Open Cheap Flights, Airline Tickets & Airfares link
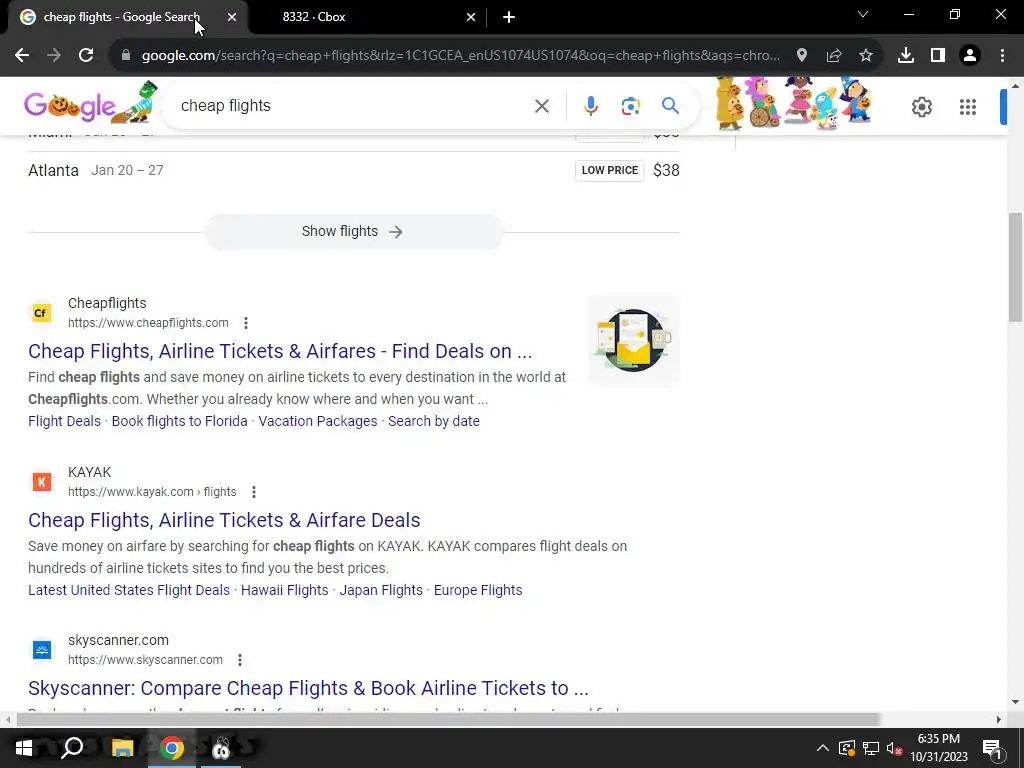The image size is (1024, 768). click(280, 351)
